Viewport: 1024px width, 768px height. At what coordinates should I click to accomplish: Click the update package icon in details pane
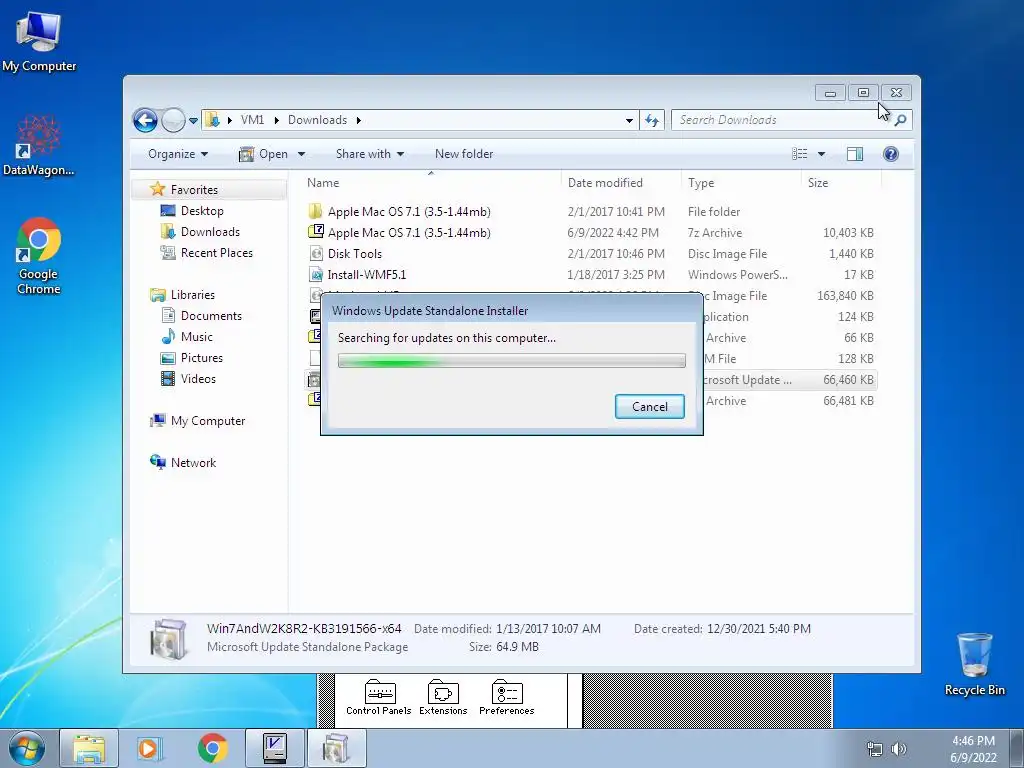click(x=168, y=638)
